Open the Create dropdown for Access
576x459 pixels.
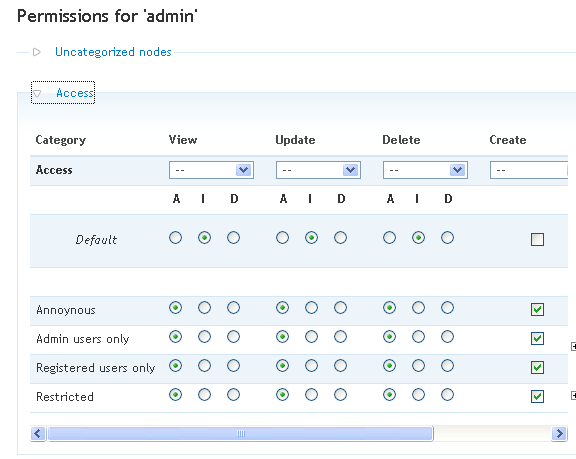529,170
